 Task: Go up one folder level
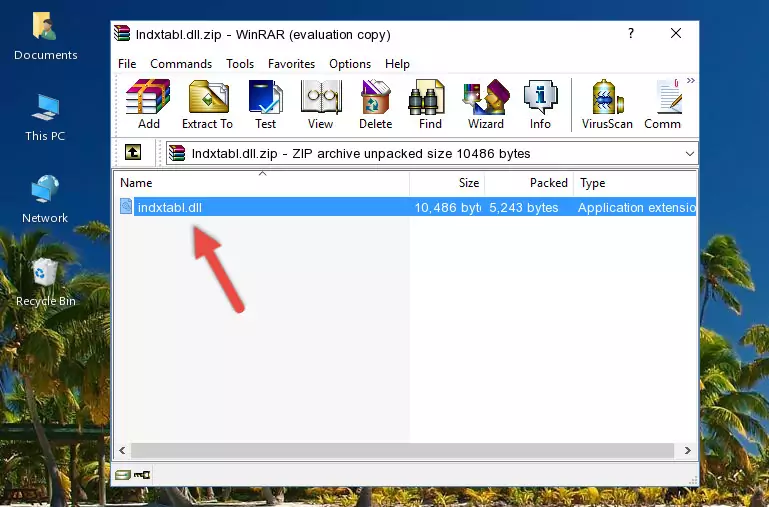click(x=133, y=152)
